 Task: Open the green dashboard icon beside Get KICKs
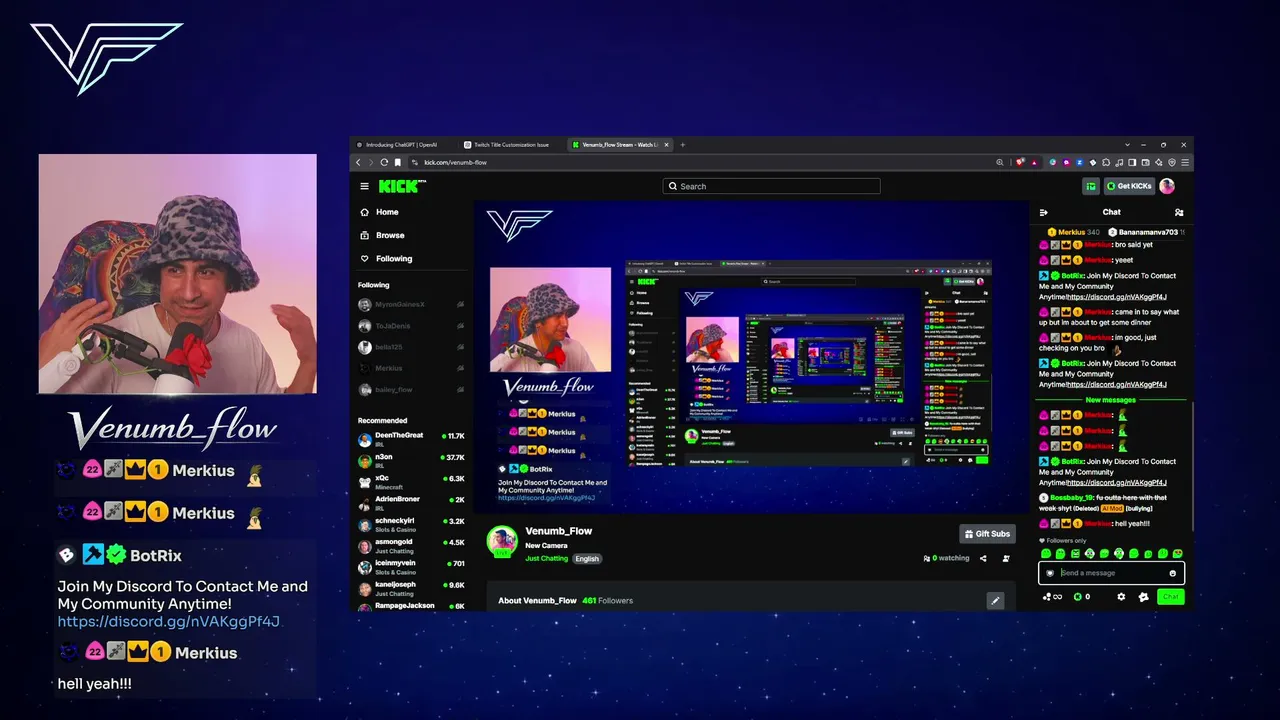[1090, 186]
